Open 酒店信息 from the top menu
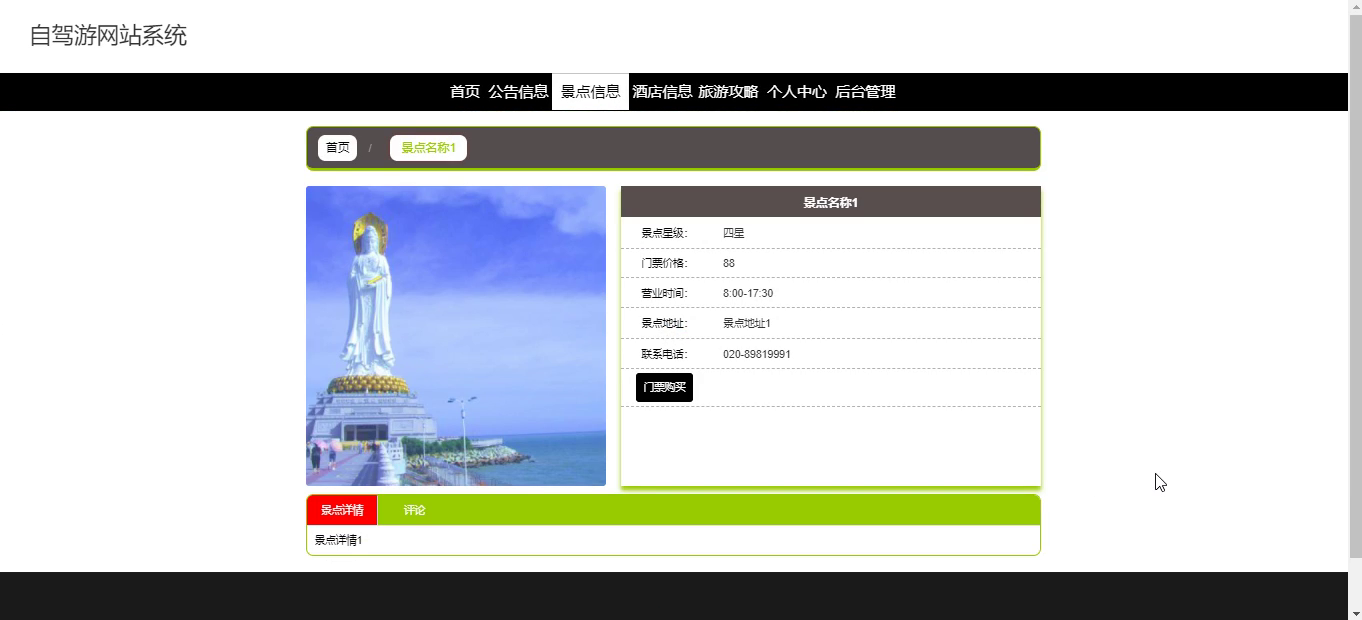Screen dimensions: 1362x620 (662, 92)
